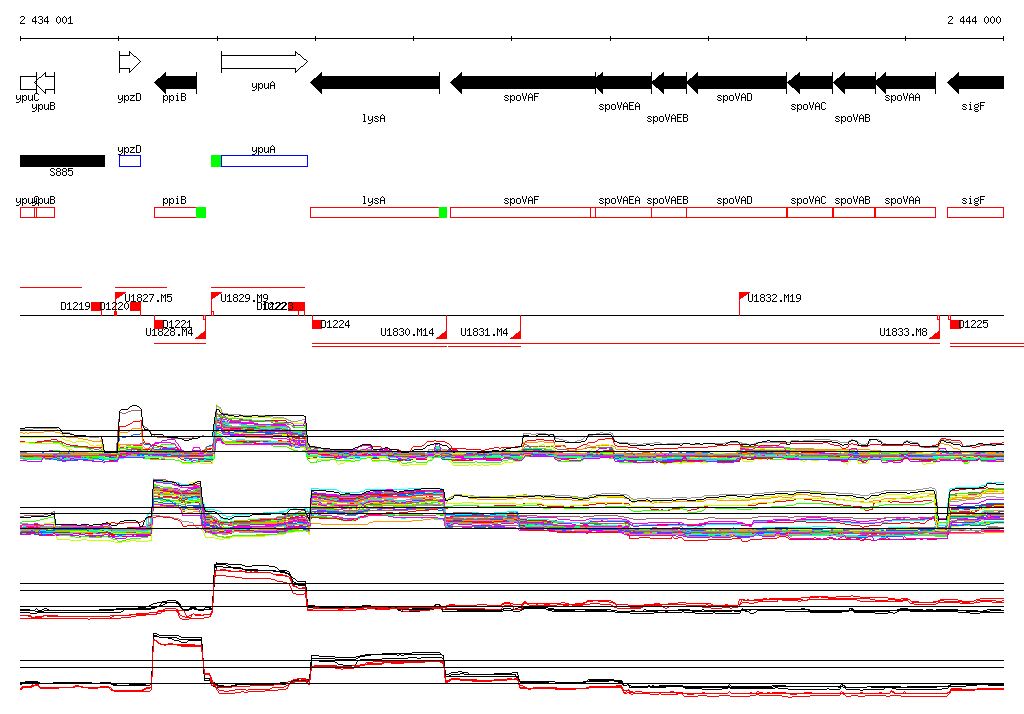Click the end coordinate 2 444 000
Viewport: 1024px width, 714px height.
[x=974, y=20]
